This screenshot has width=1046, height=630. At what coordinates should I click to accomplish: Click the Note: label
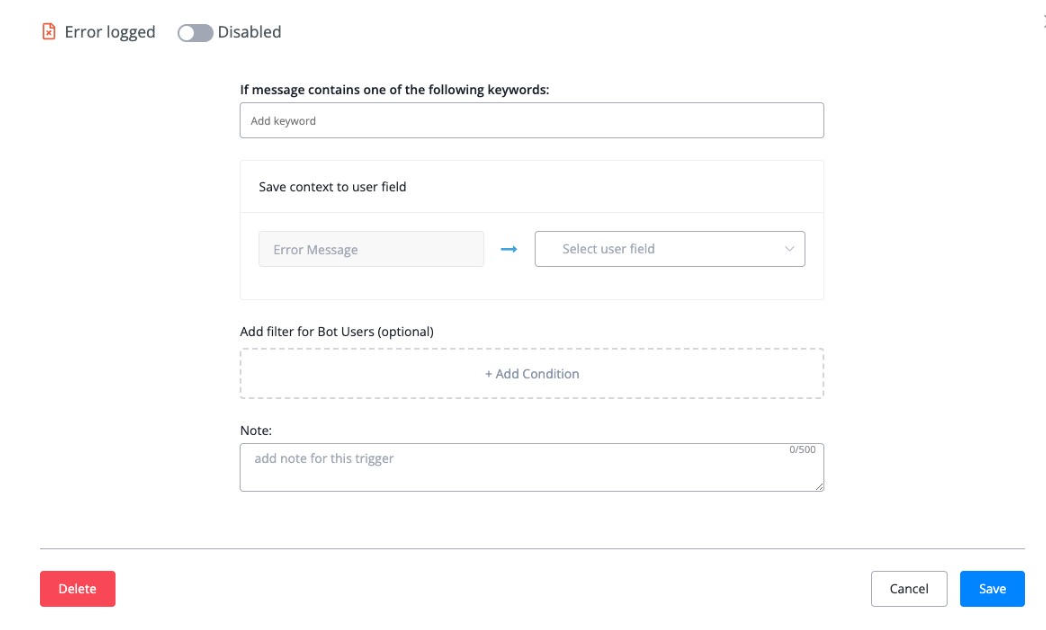(x=256, y=430)
